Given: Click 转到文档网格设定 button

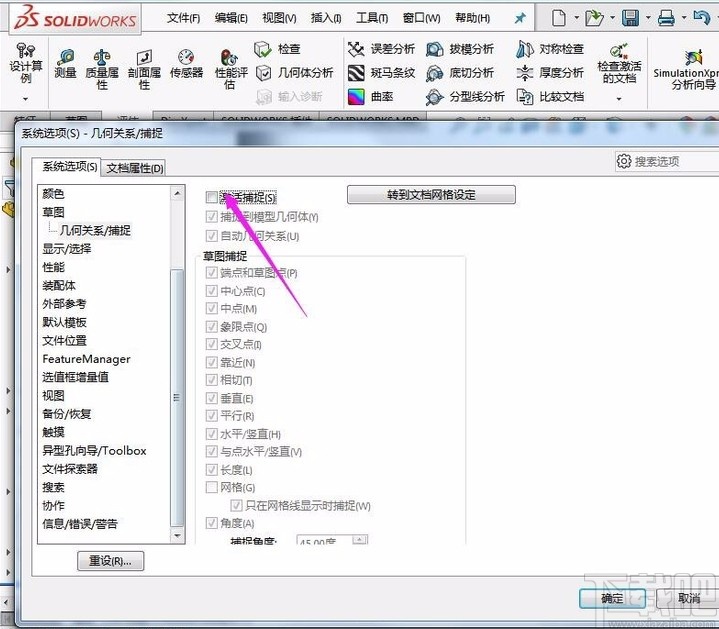Looking at the screenshot, I should coord(431,195).
